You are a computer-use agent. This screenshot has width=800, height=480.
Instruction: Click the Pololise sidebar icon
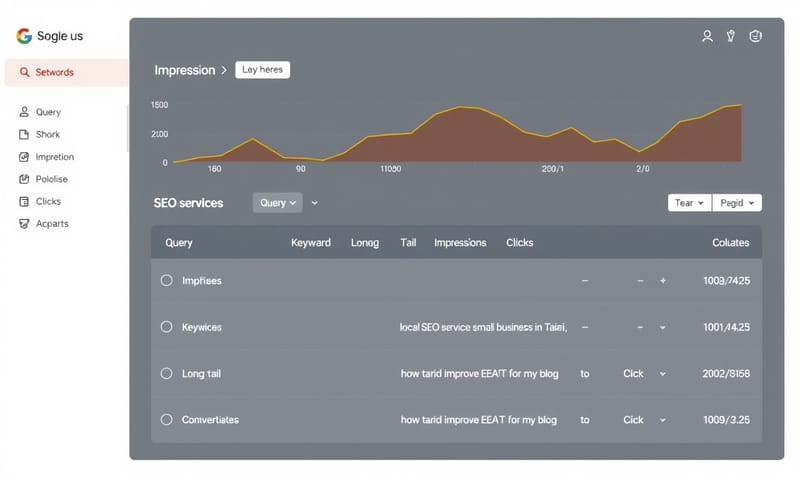(x=25, y=179)
